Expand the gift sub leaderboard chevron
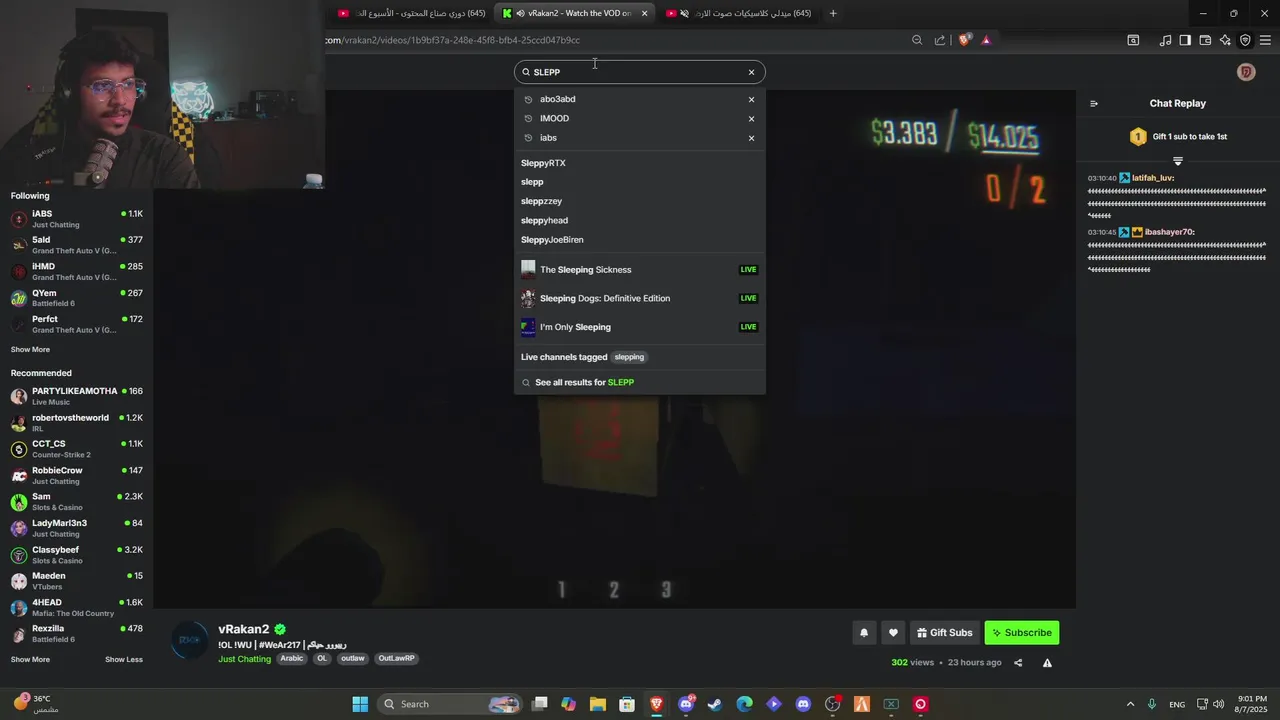Screen dimensions: 1280x720 click(x=1178, y=161)
